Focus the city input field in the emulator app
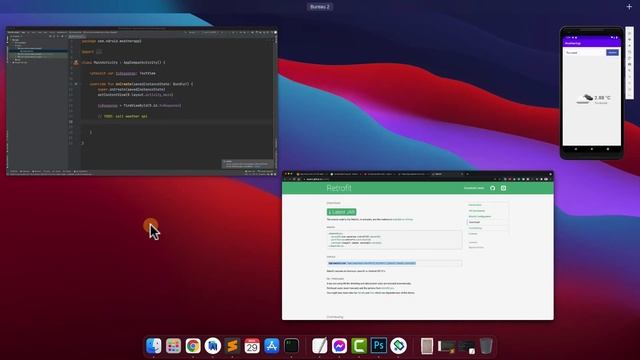This screenshot has height=360, width=640. point(584,53)
